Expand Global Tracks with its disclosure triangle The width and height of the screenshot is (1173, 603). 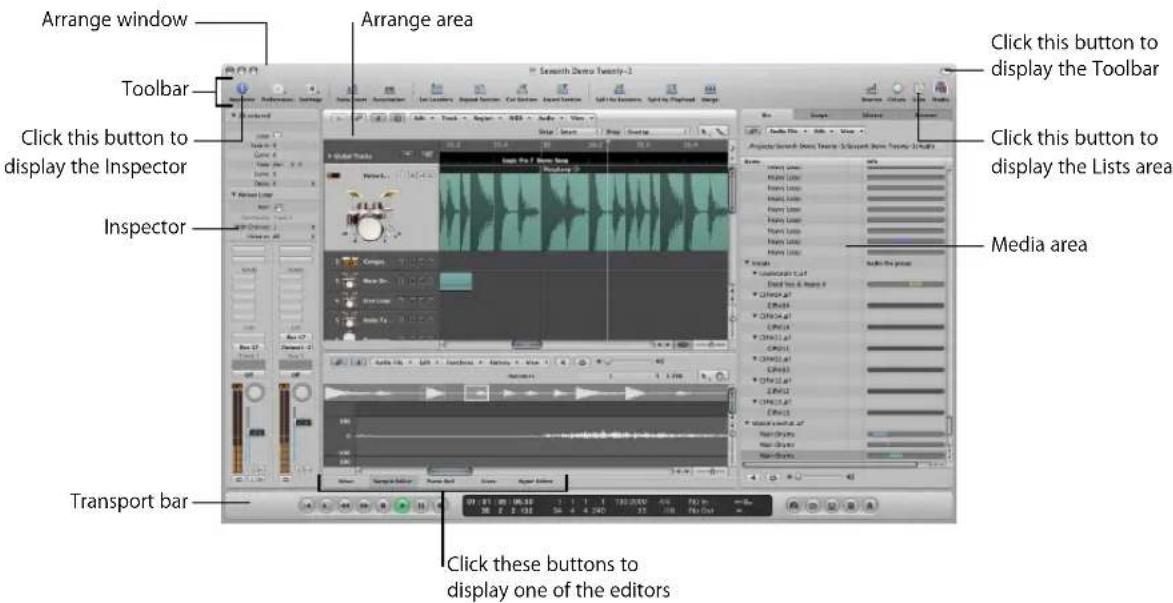329,156
